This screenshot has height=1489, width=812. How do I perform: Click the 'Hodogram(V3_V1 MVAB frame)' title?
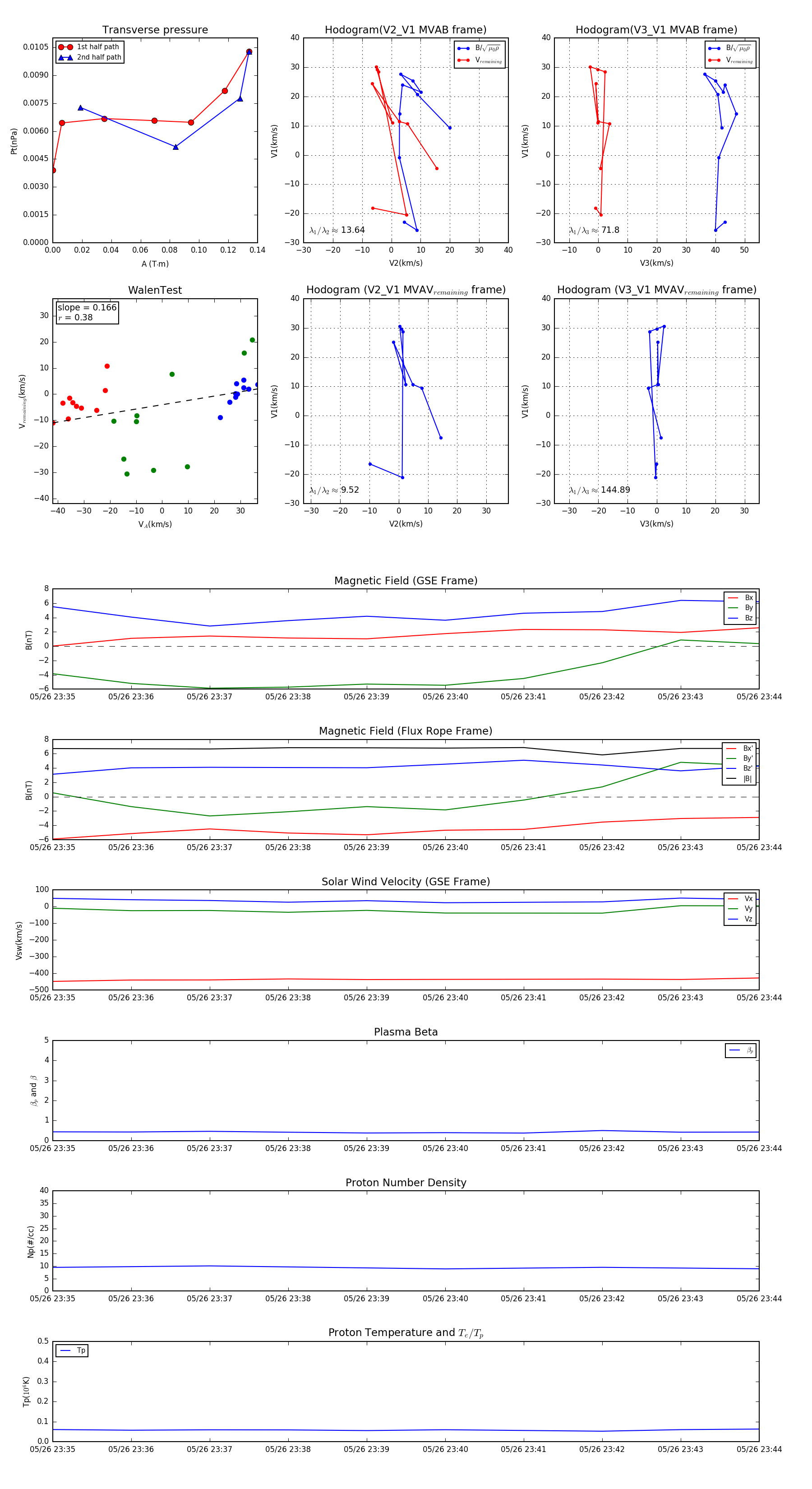[656, 30]
